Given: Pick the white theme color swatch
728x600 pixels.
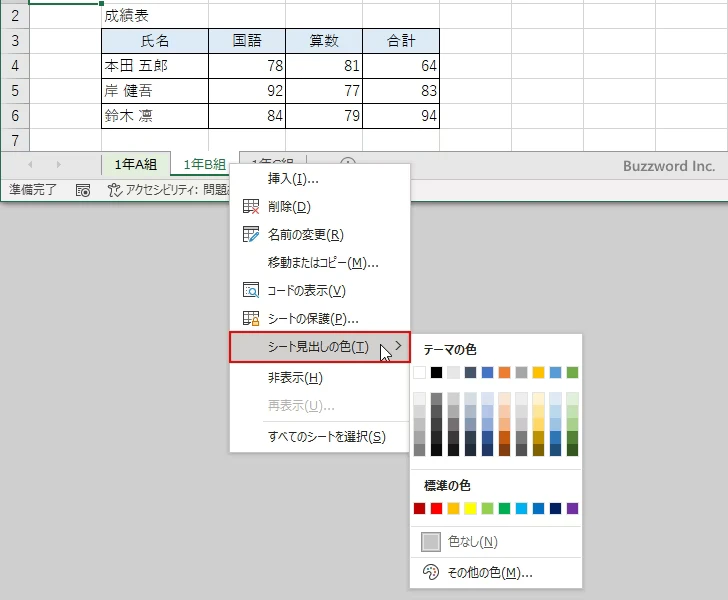Looking at the screenshot, I should coord(419,372).
